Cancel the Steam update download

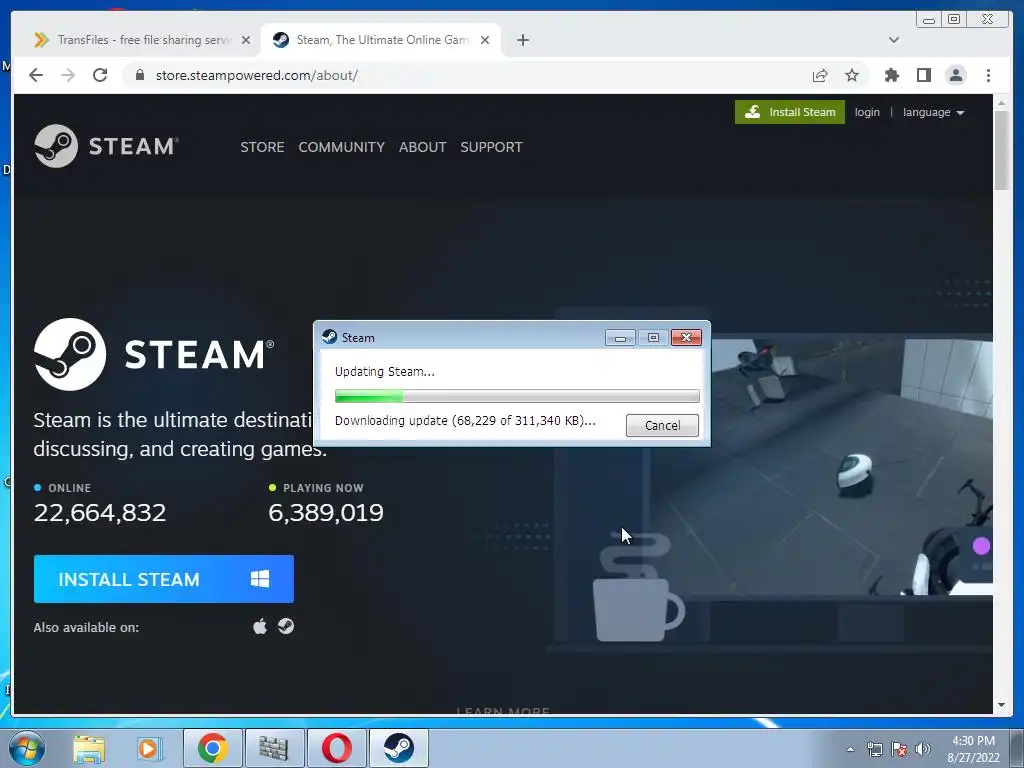662,425
